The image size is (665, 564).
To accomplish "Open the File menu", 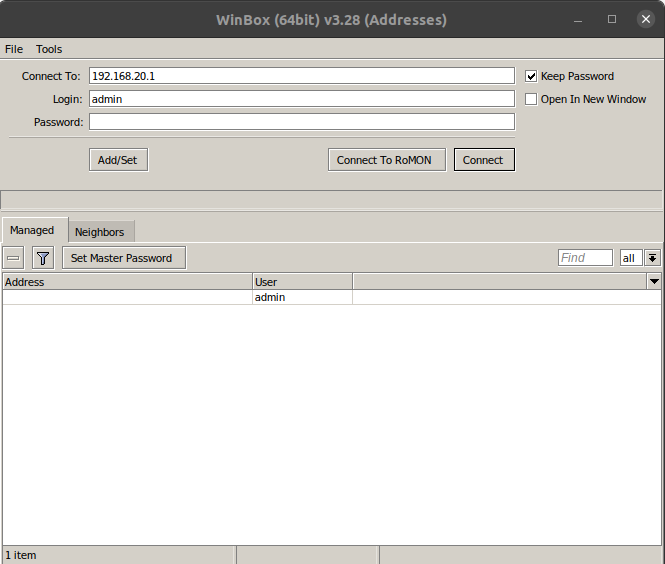I will point(14,49).
